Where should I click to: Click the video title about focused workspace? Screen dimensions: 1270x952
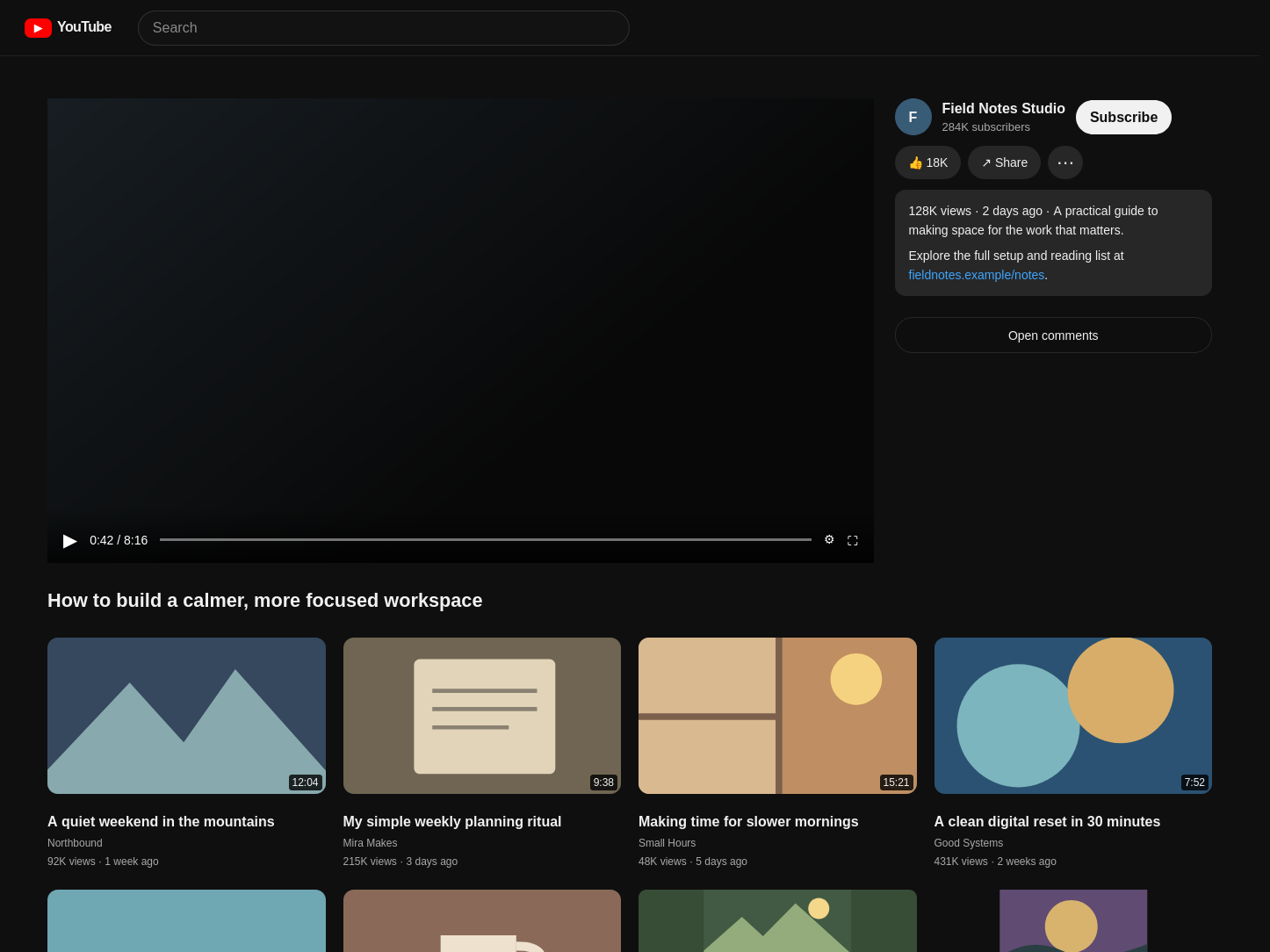coord(265,601)
